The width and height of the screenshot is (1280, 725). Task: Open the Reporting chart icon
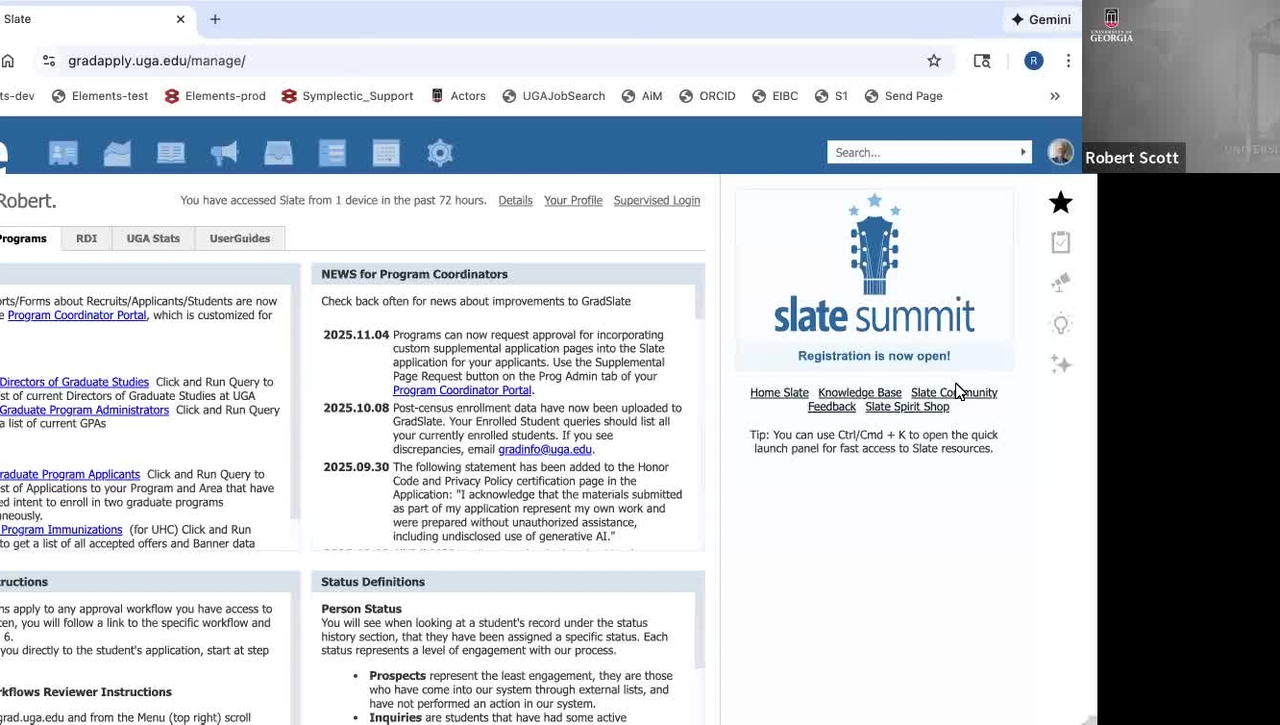click(x=117, y=153)
